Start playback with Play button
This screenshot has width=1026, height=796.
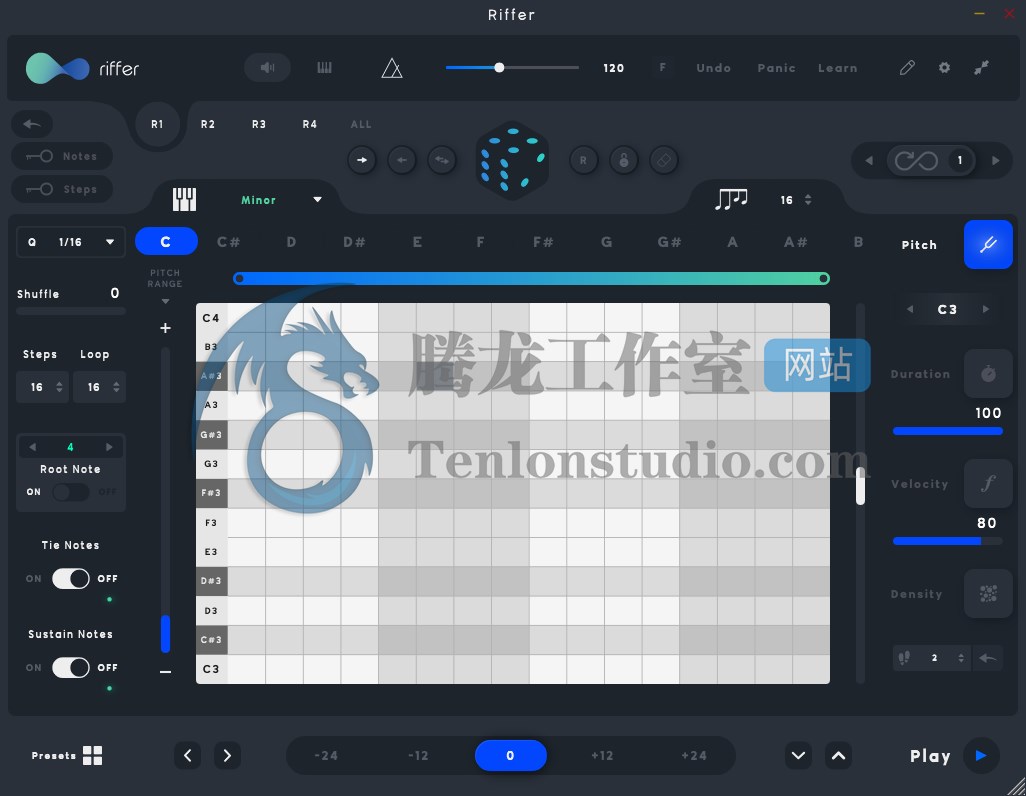click(x=981, y=755)
